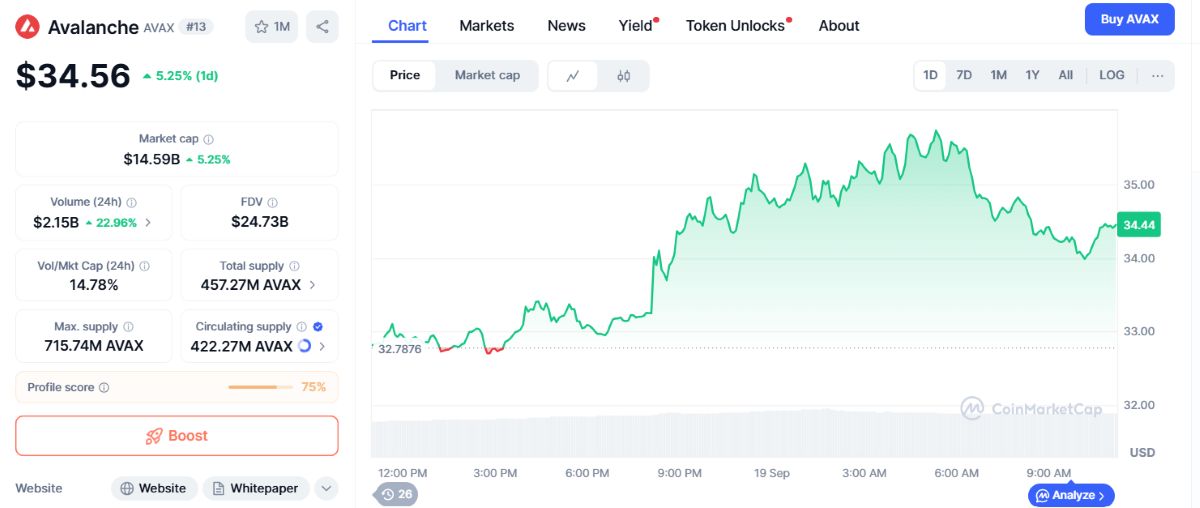Click the volume bars below chart
This screenshot has width=1200, height=508.
pos(744,433)
